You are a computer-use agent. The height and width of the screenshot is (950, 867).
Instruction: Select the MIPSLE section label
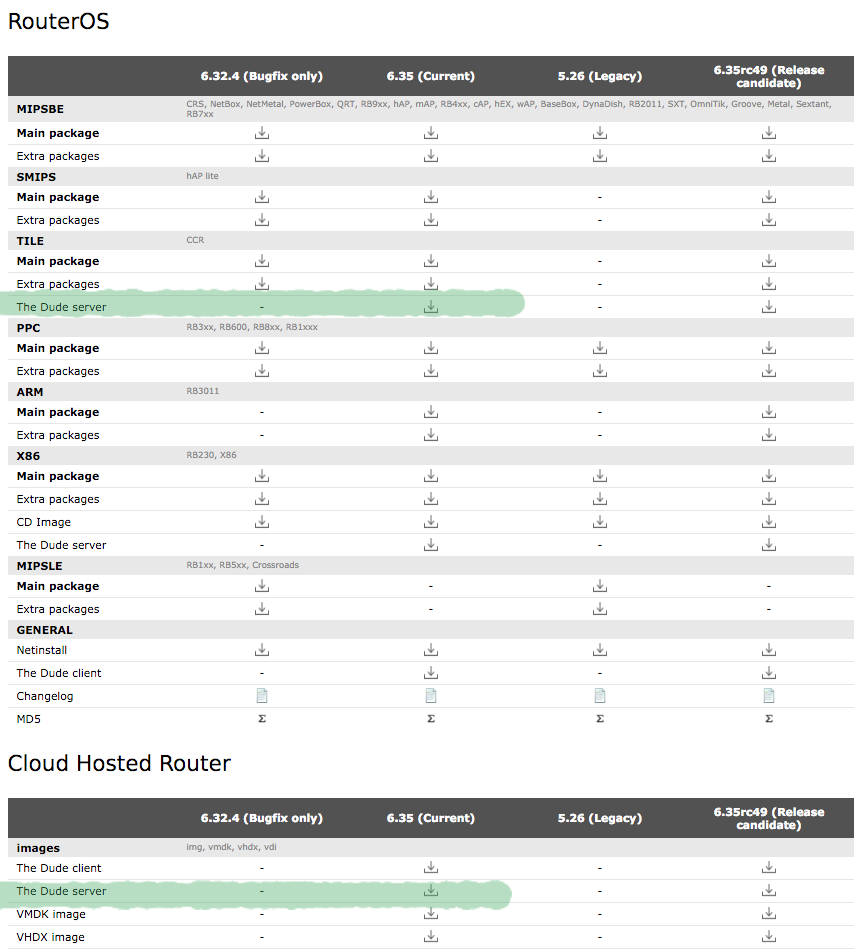click(x=39, y=566)
